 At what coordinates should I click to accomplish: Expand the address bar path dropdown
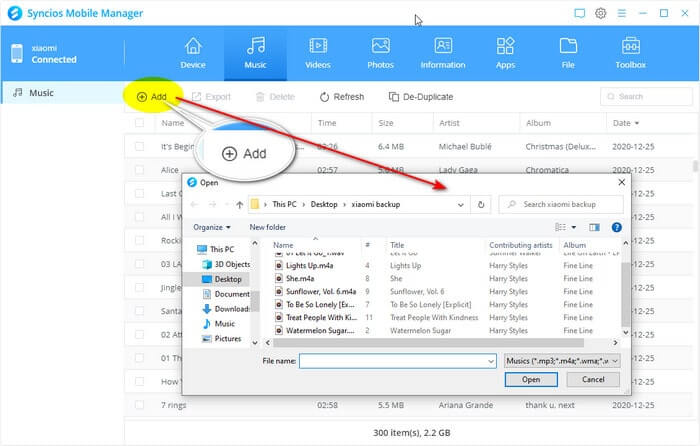[x=460, y=204]
